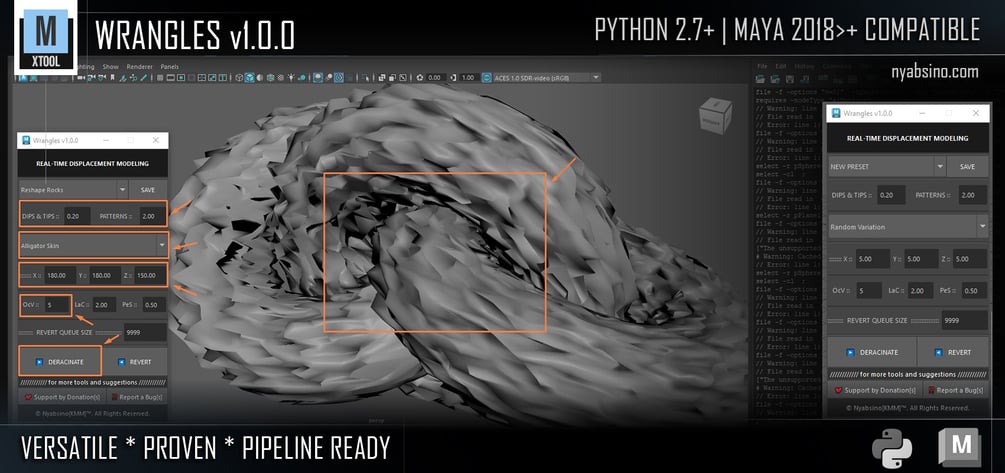Viewport: 1005px width, 473px height.
Task: Toggle the Safe Title icon
Action: tap(222, 77)
